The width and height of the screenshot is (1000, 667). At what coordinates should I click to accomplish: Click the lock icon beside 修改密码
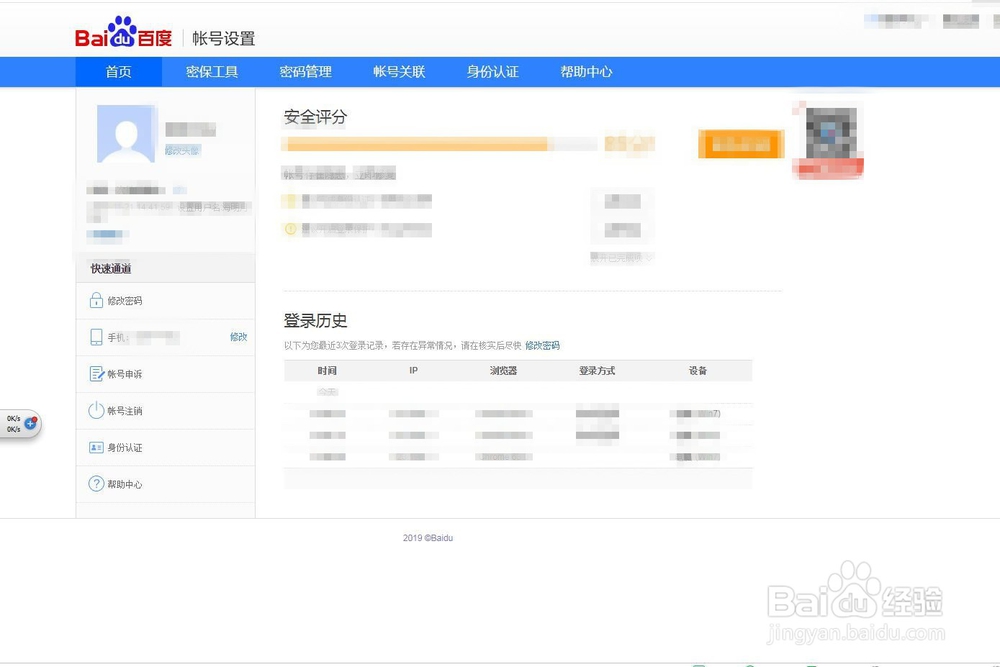coord(96,300)
